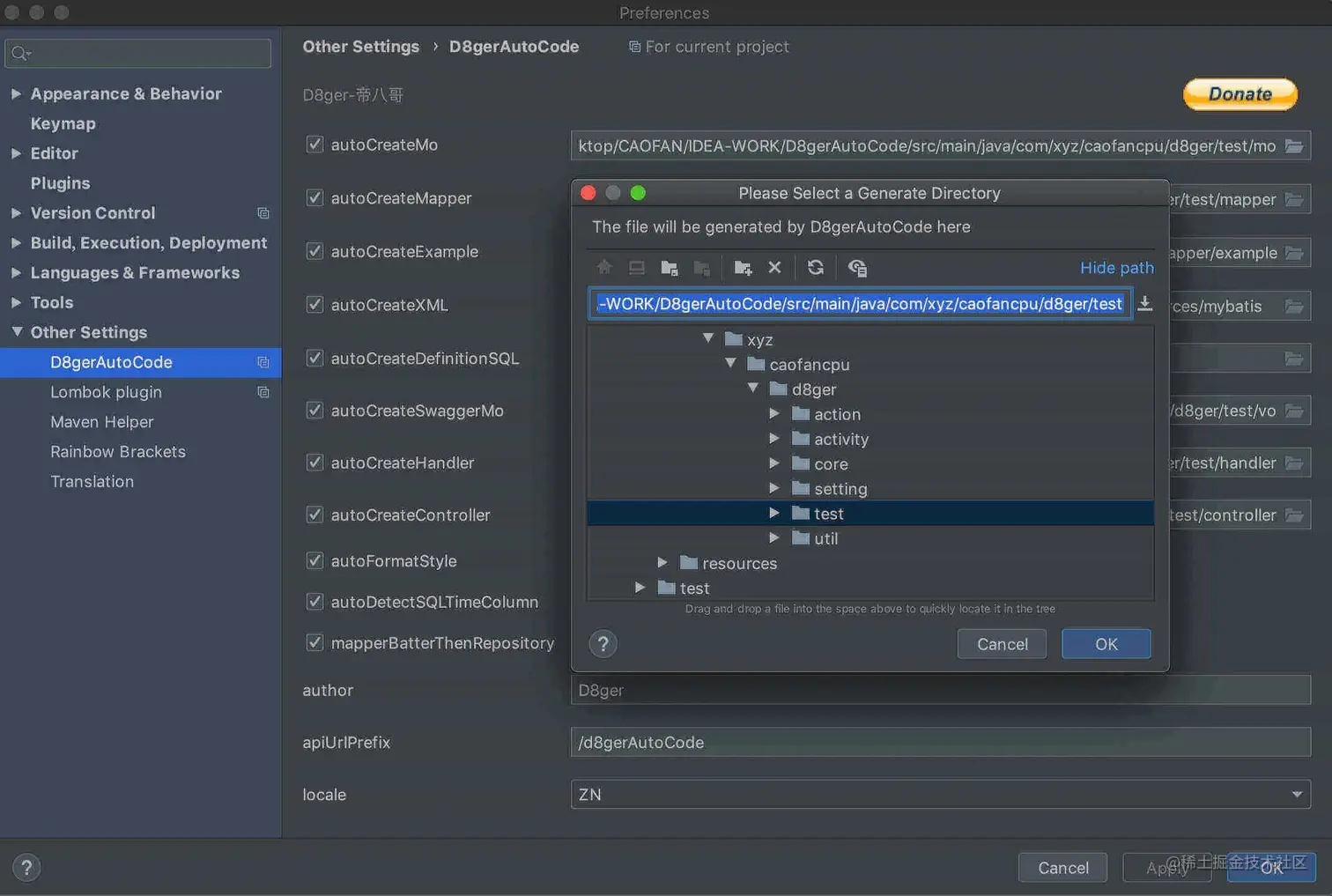The width and height of the screenshot is (1332, 896).
Task: Go to project directory in chooser toolbar
Action: click(670, 267)
